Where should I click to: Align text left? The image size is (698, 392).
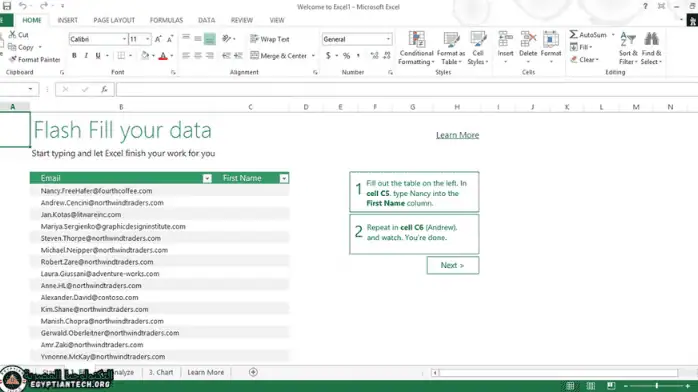pos(186,56)
